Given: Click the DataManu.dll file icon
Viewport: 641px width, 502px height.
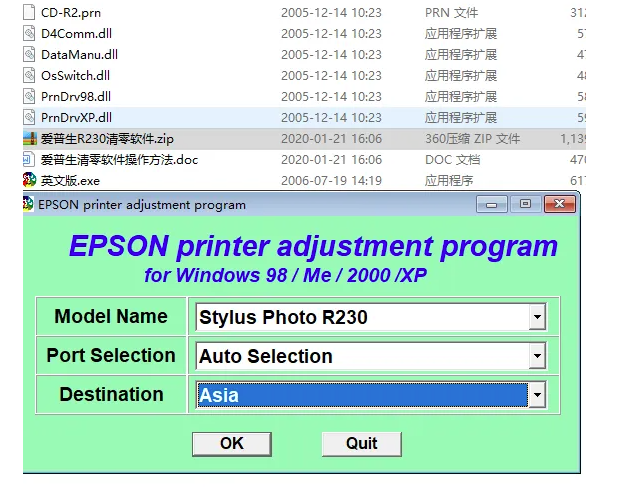Looking at the screenshot, I should tap(29, 54).
